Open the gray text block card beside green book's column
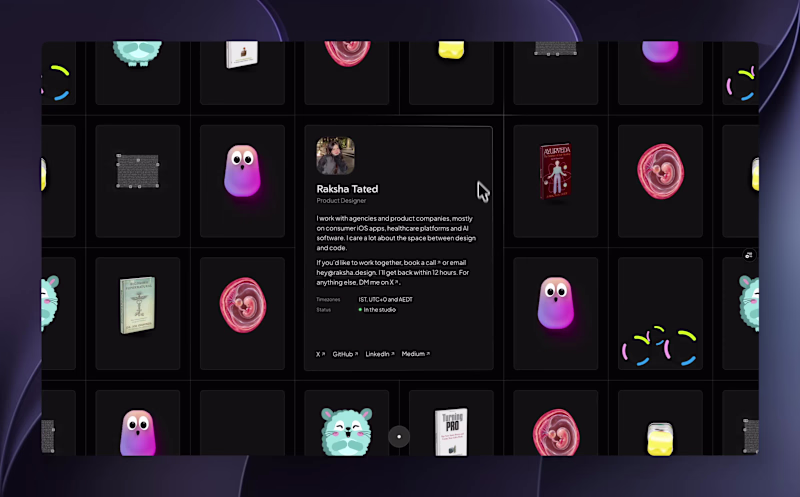This screenshot has width=800, height=497. 138,181
